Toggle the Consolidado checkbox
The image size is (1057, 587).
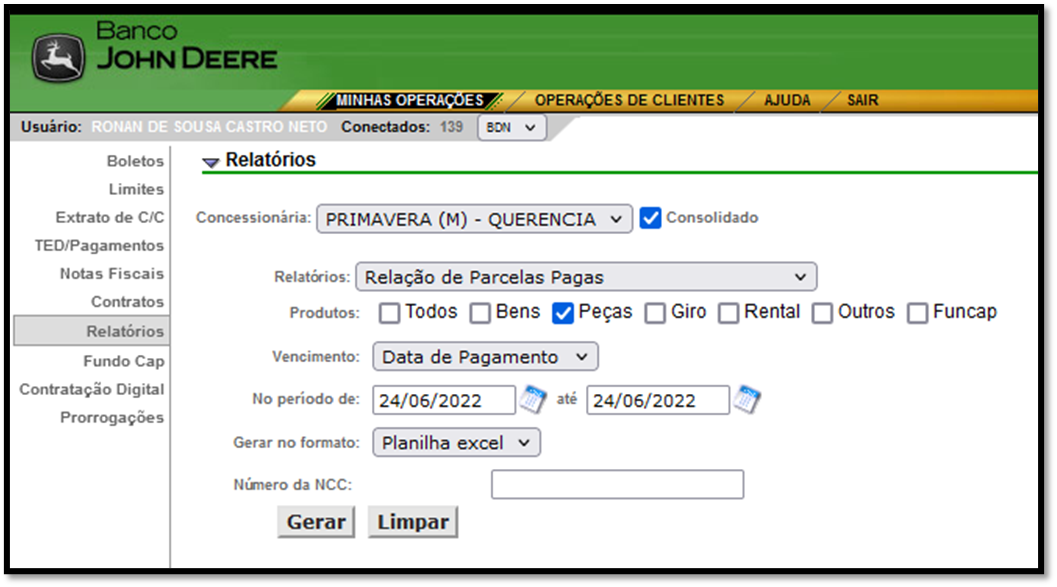[651, 218]
